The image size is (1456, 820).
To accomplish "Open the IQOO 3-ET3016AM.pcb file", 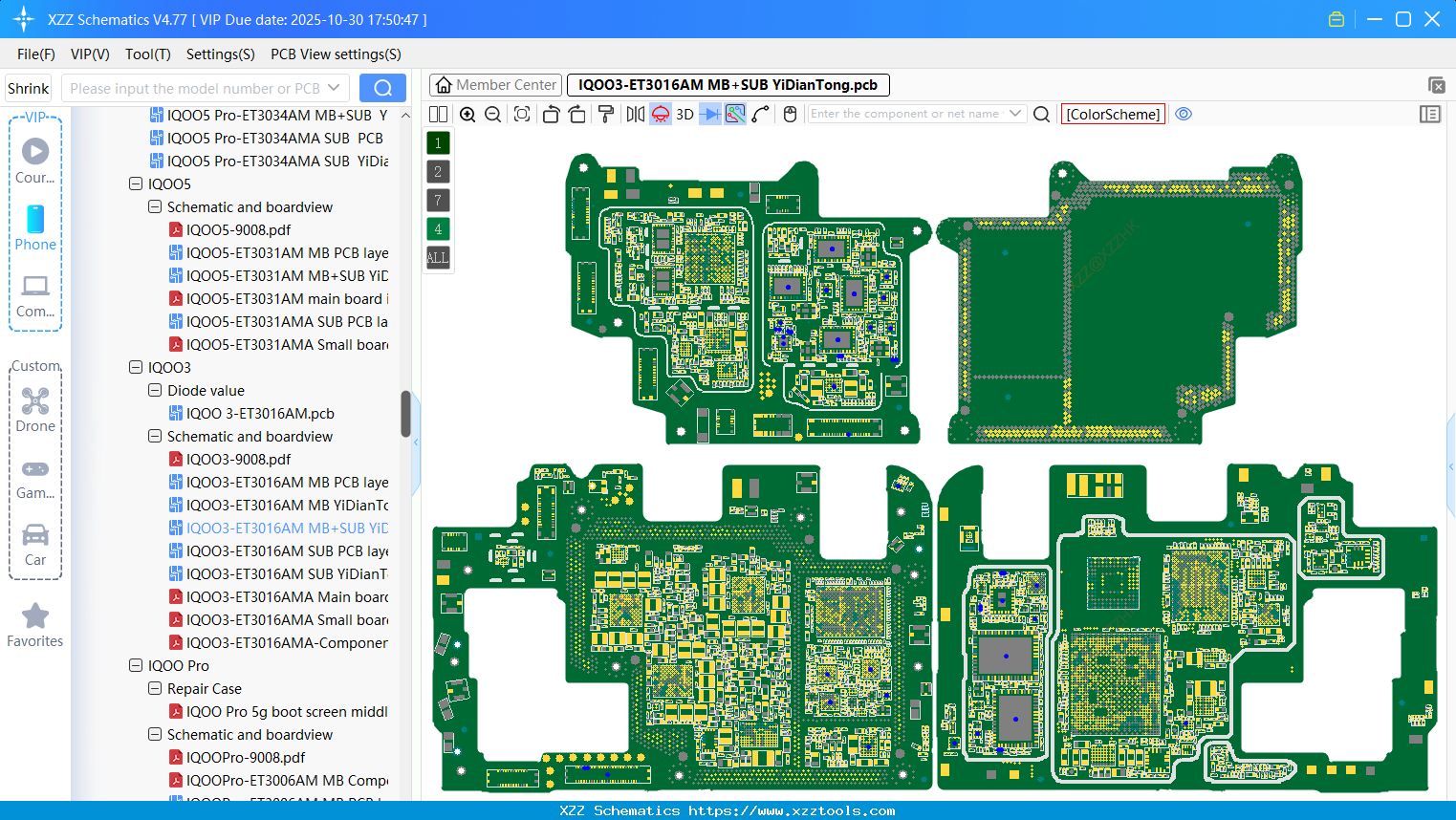I will 260,413.
